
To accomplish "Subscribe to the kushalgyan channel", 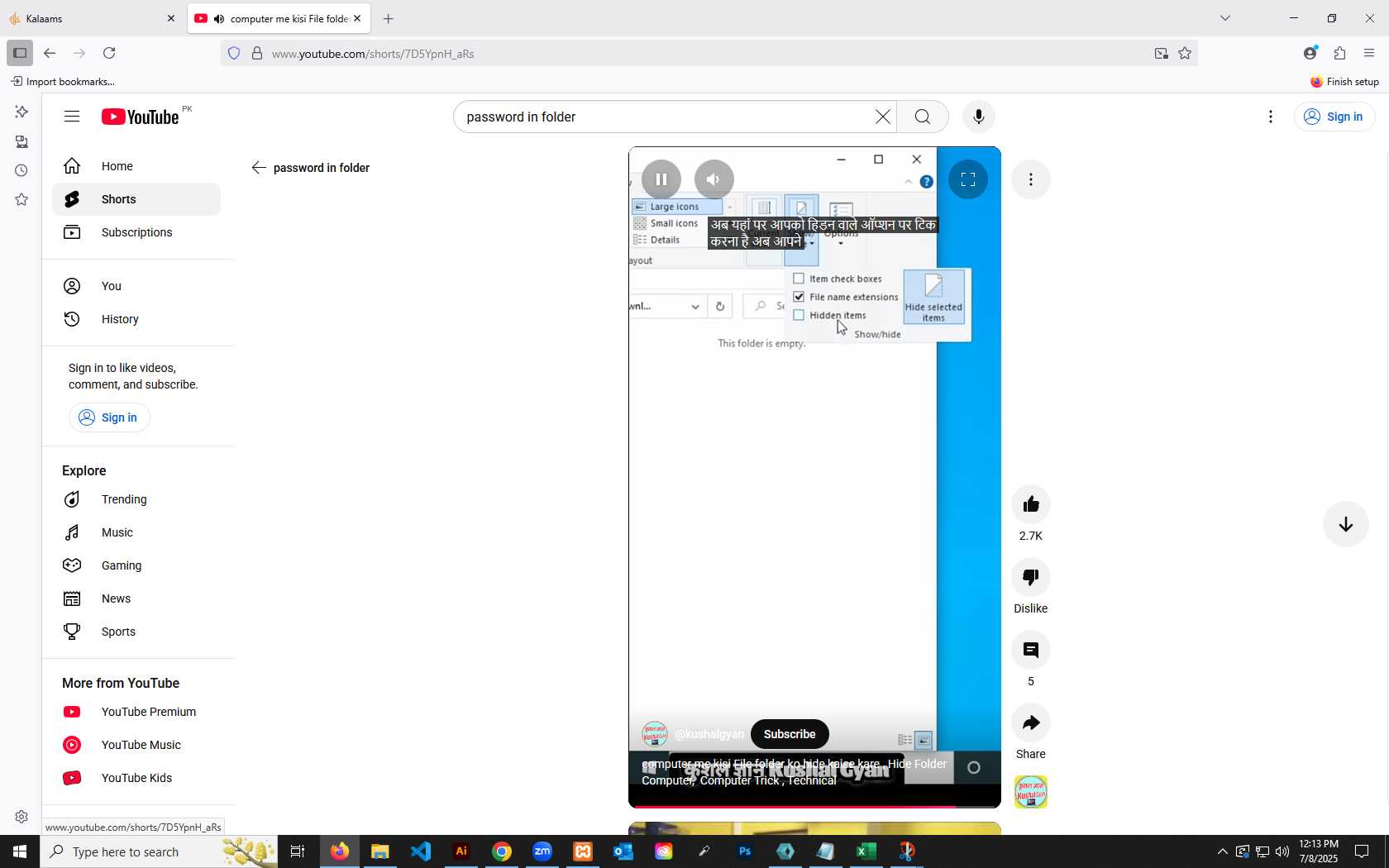I will tap(790, 734).
